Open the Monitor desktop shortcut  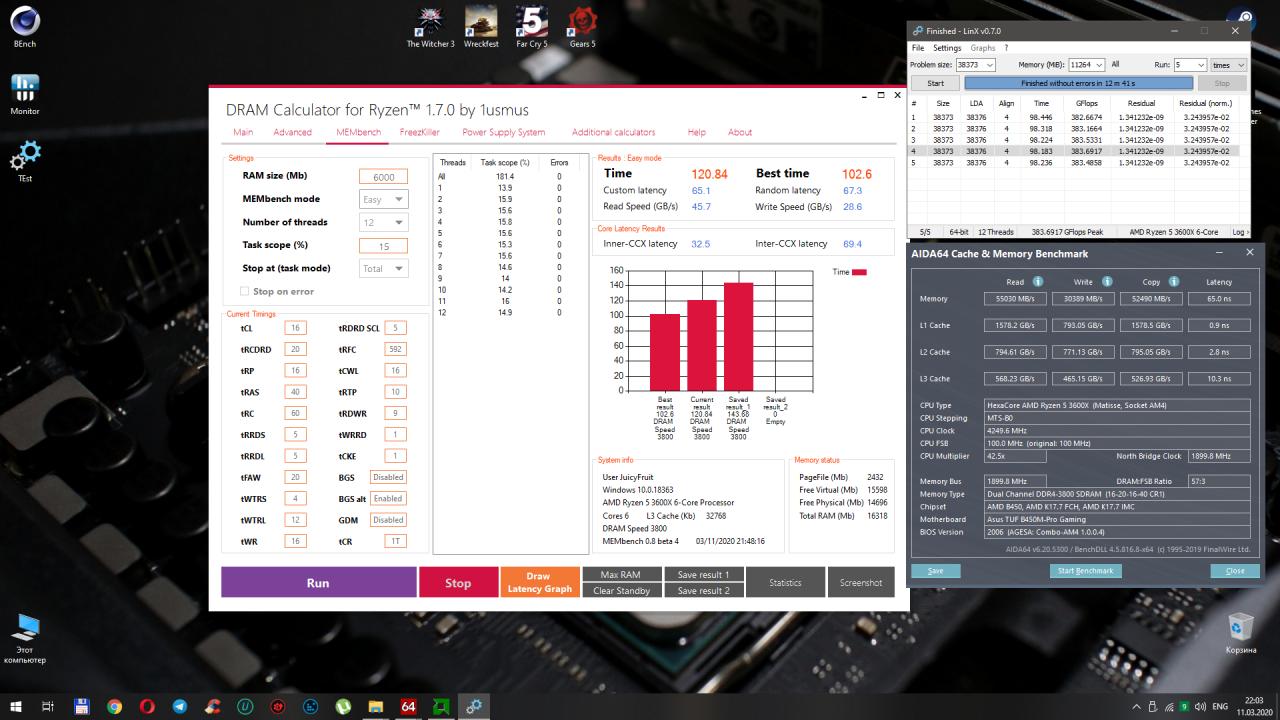25,93
